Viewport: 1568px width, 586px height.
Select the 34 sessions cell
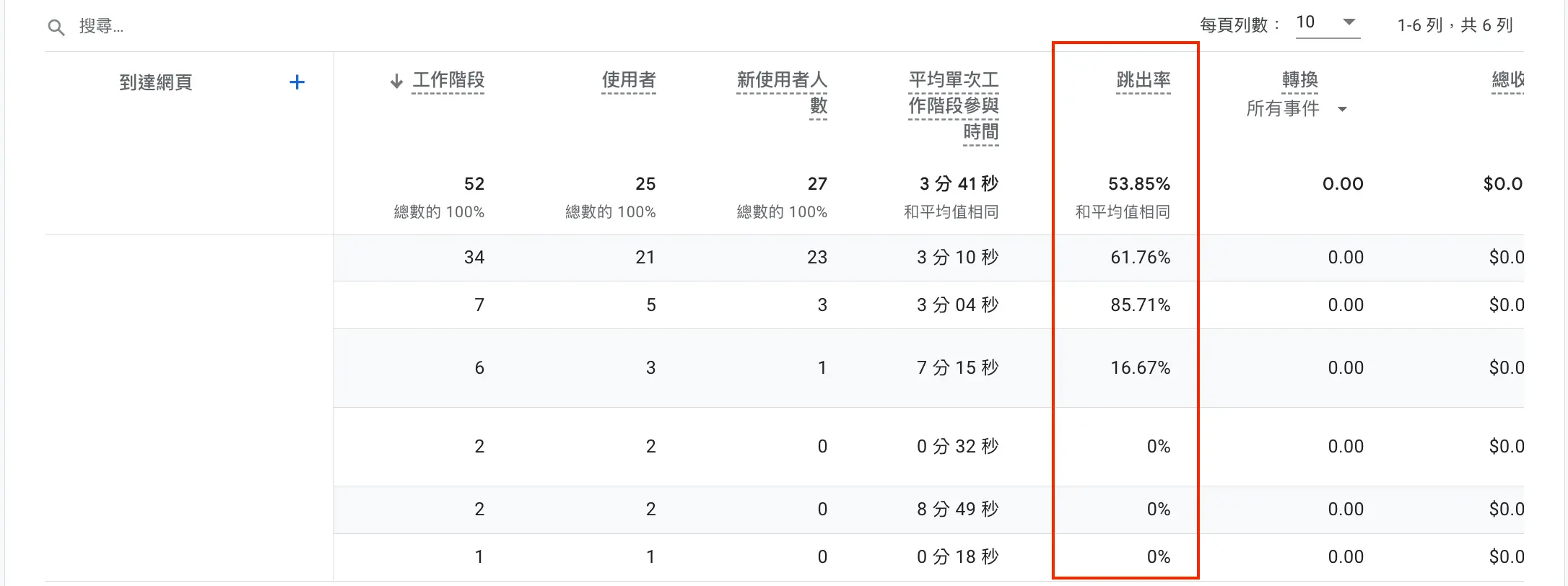point(474,258)
